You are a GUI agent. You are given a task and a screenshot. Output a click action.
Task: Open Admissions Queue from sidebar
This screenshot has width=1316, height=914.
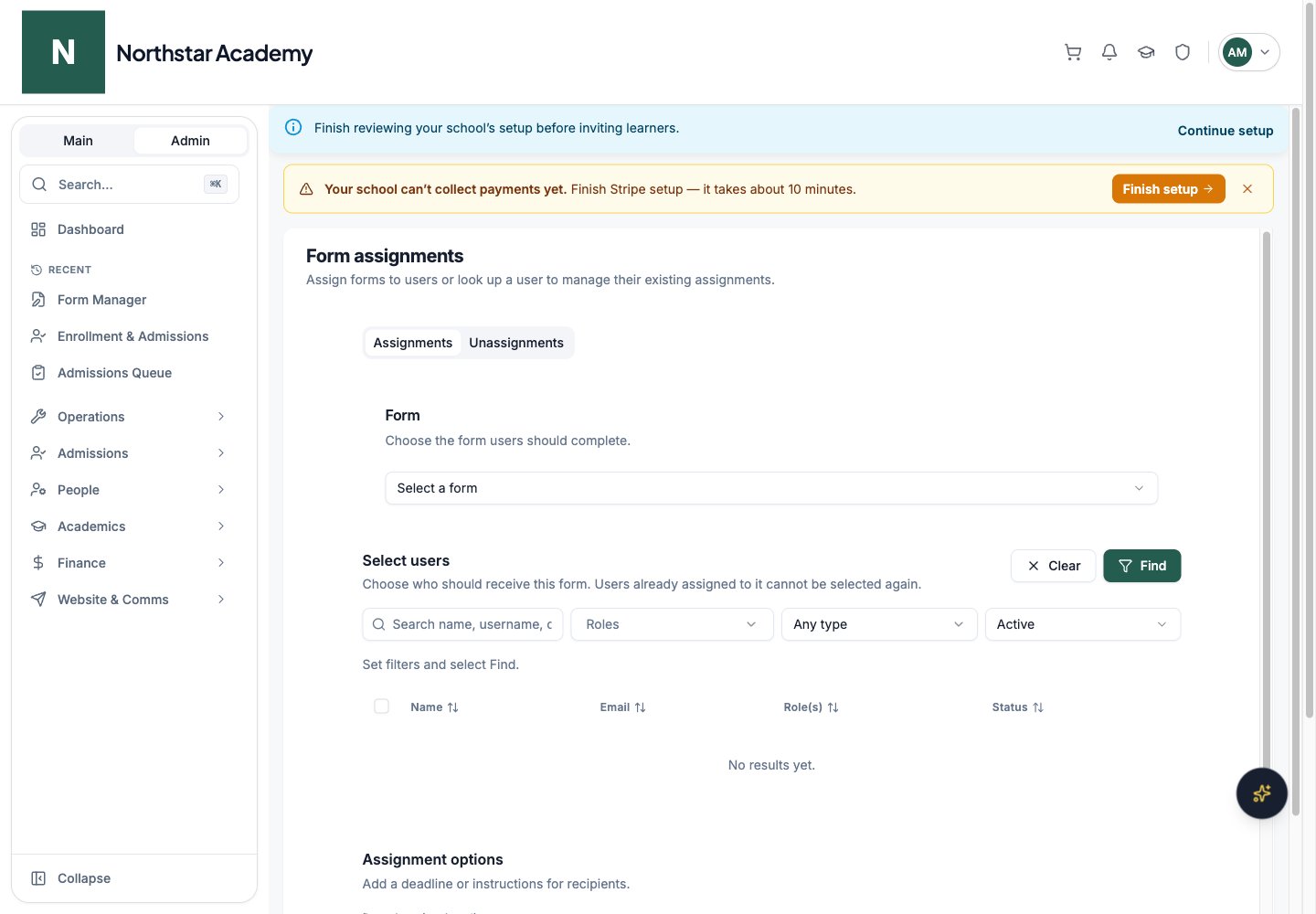point(129,373)
